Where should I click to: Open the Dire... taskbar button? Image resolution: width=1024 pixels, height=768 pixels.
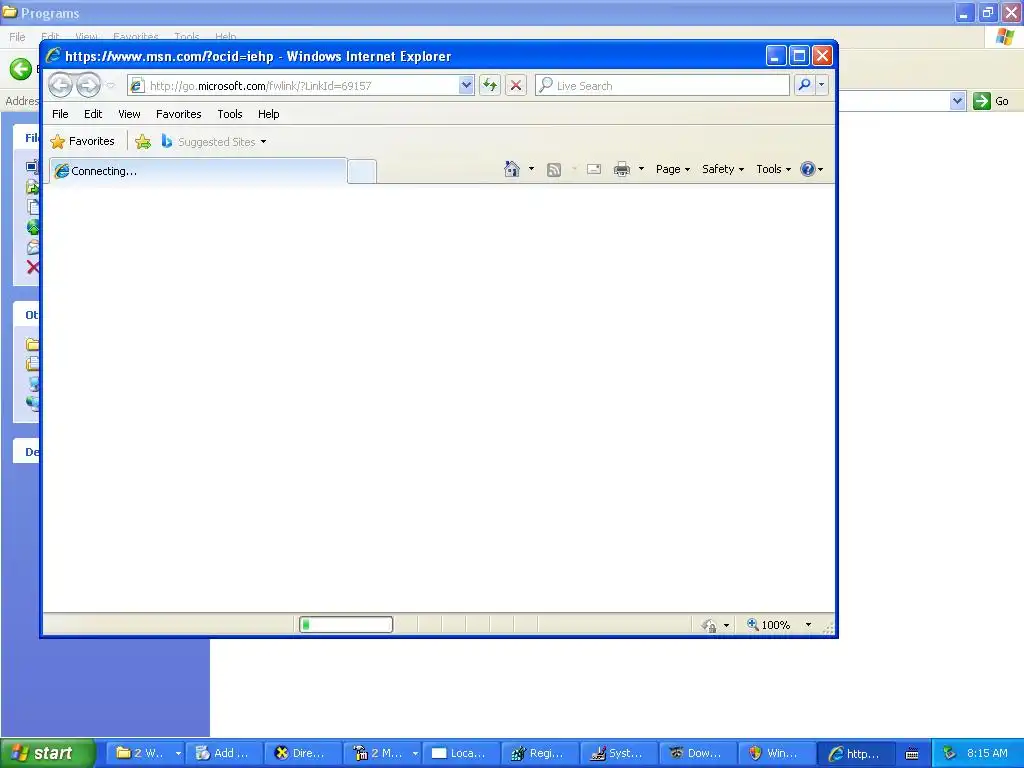[x=302, y=753]
